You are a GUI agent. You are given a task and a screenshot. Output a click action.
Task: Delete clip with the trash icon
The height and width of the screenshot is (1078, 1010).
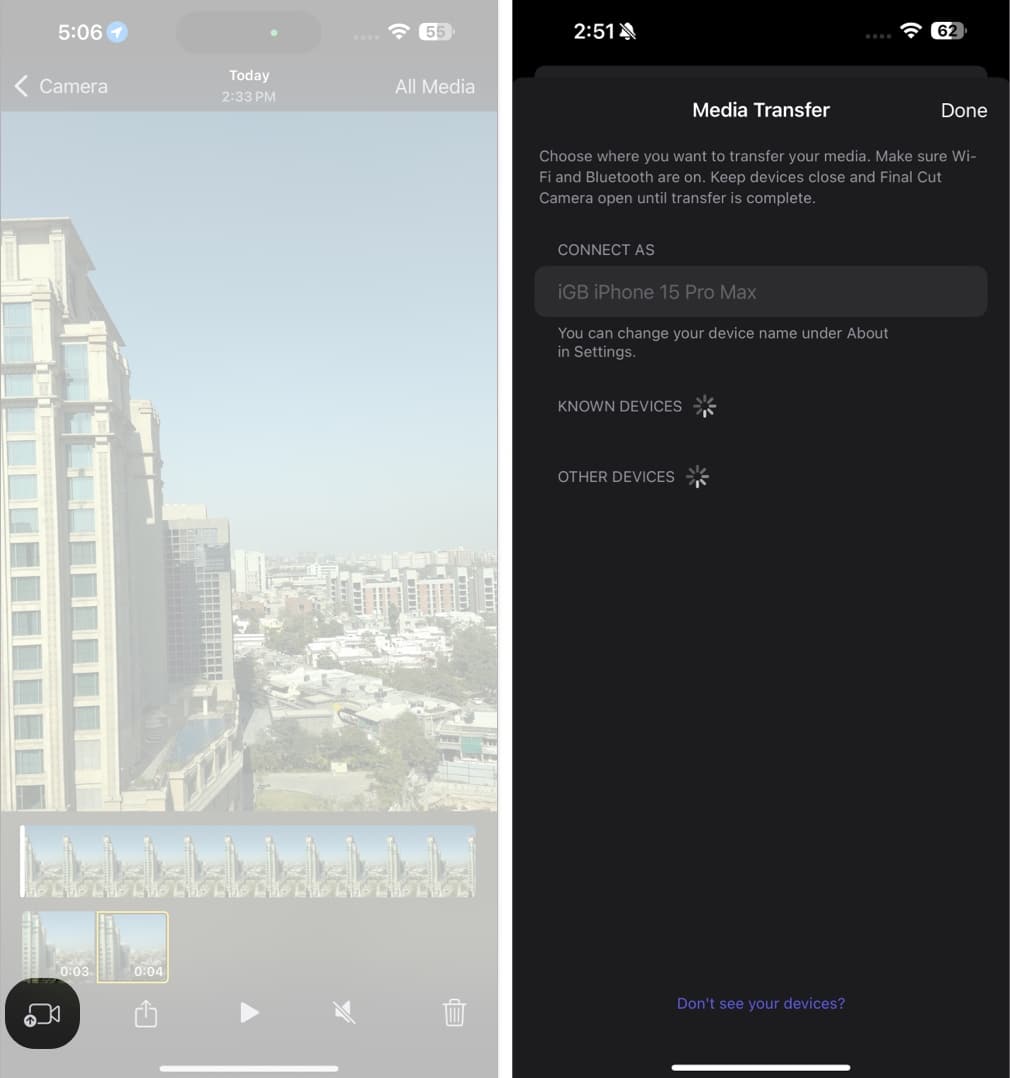(x=454, y=1013)
